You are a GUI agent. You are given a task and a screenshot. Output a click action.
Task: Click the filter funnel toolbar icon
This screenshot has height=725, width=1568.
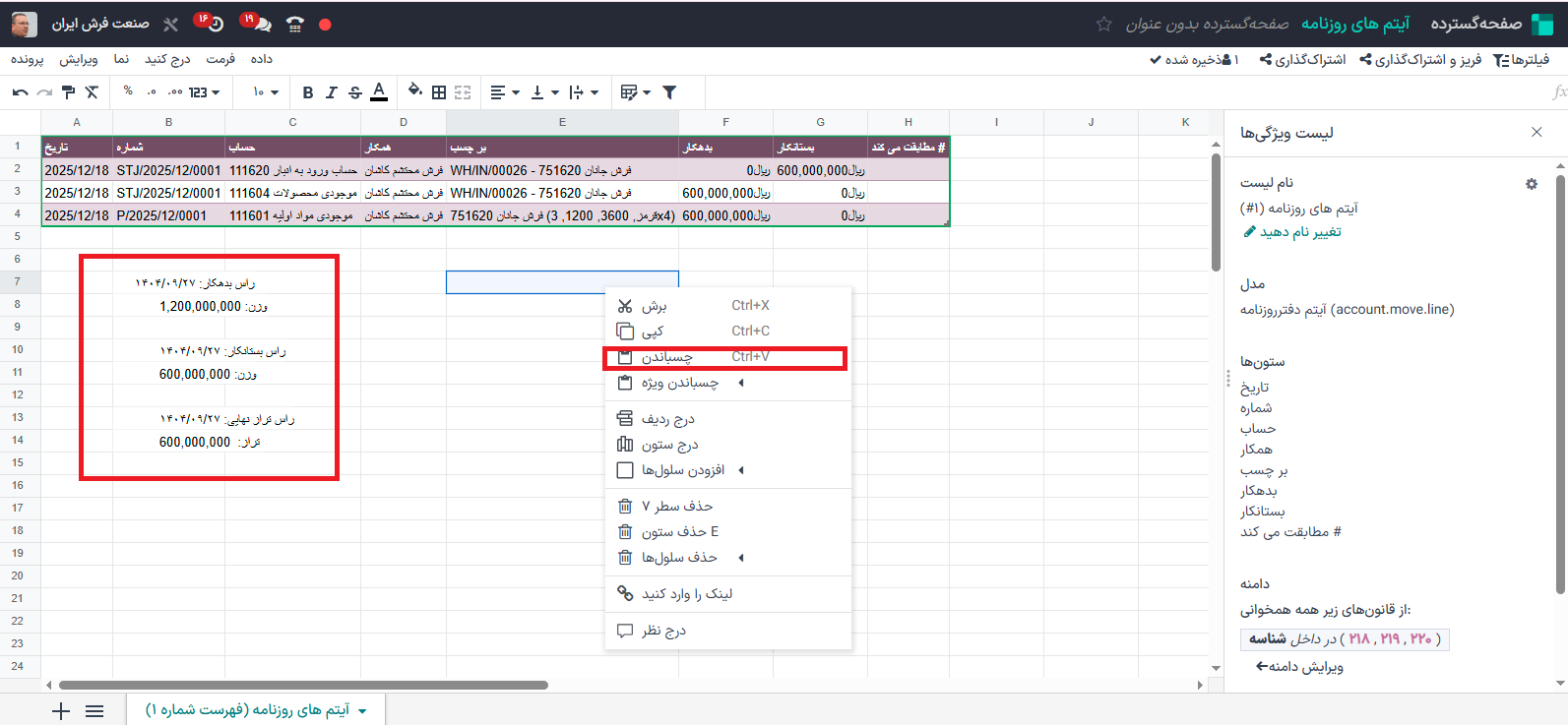(669, 92)
